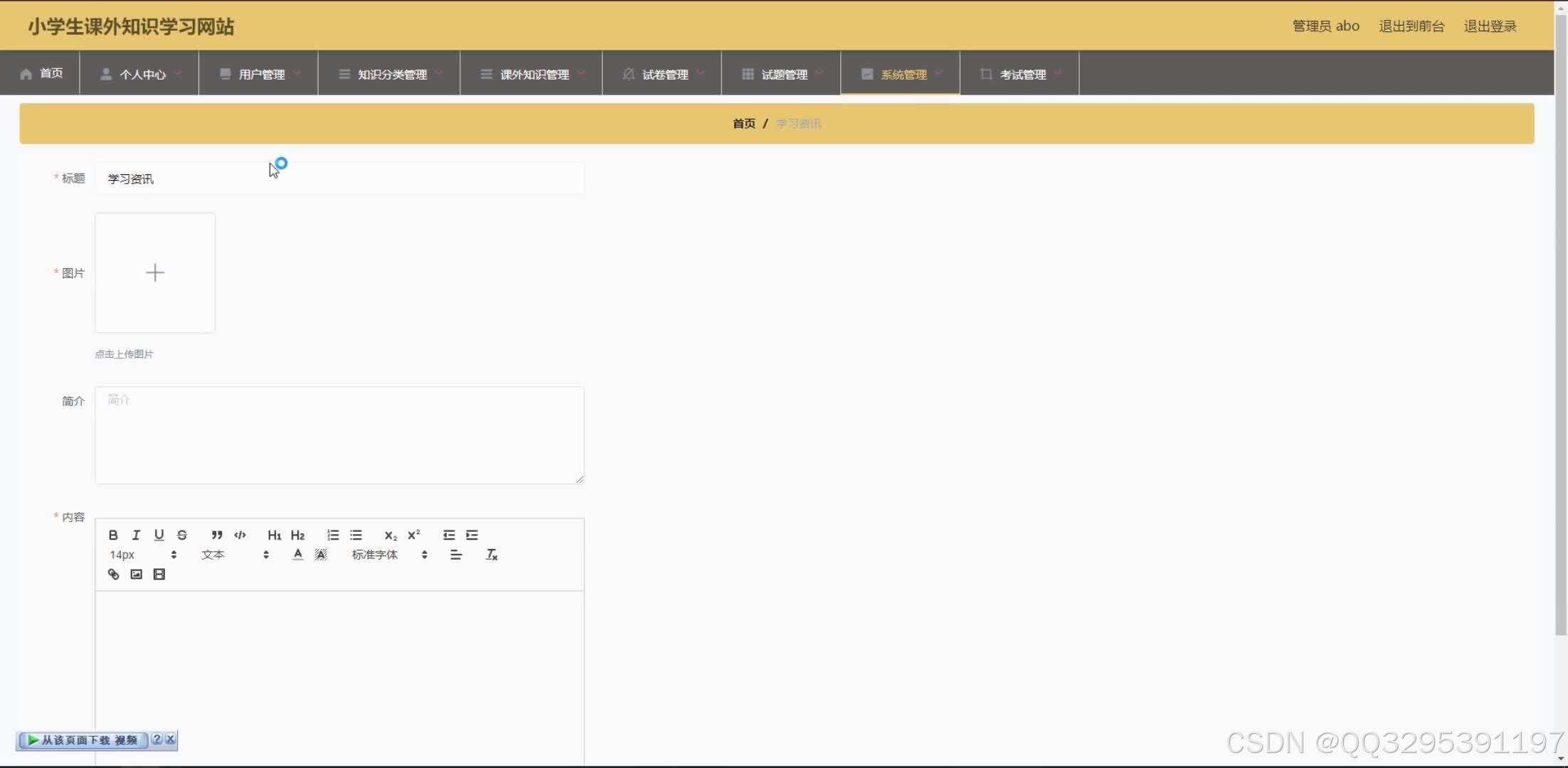Open the text alignment options
The image size is (1568, 768).
pyautogui.click(x=456, y=555)
